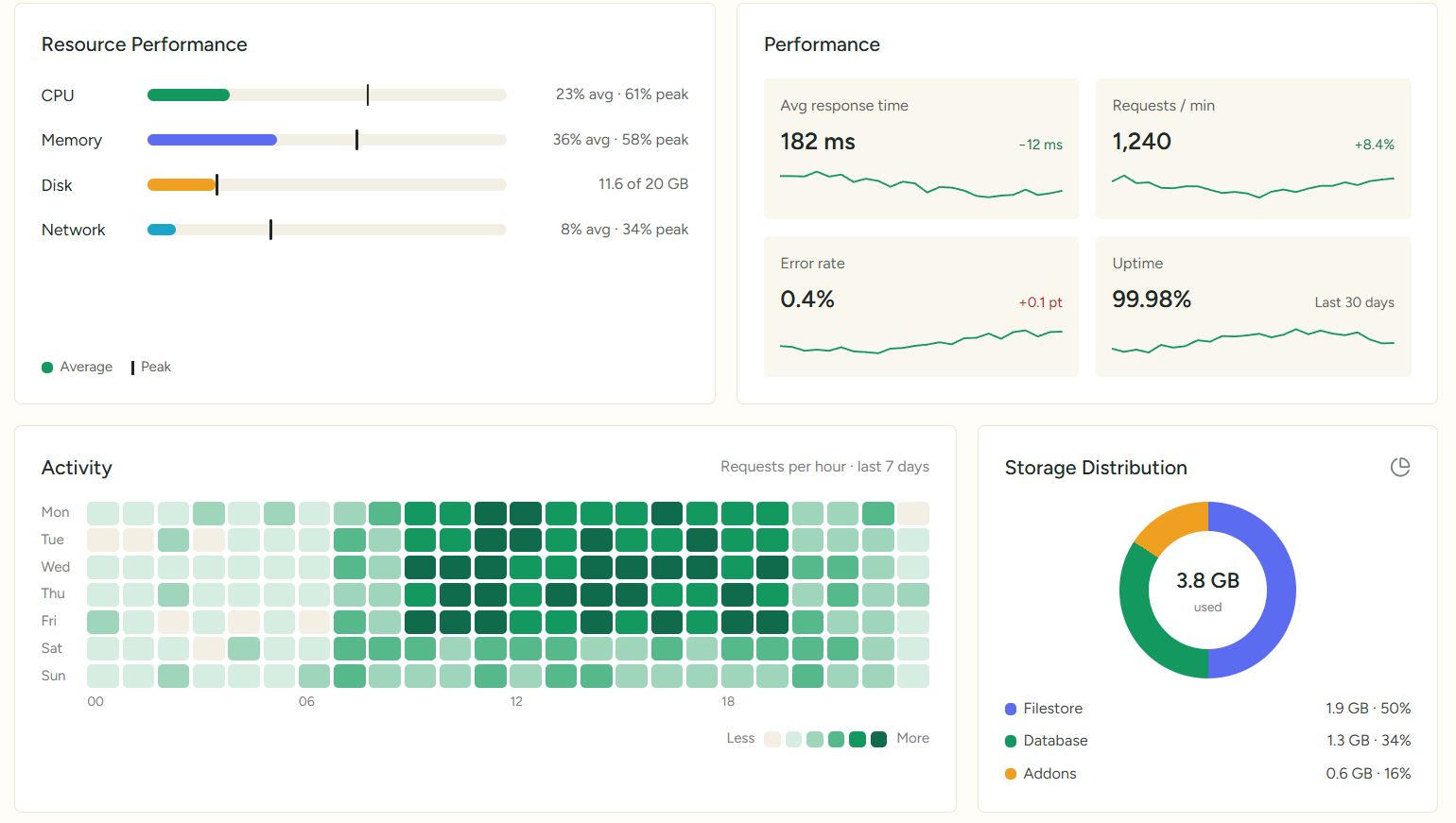Click the Database legend dot
This screenshot has width=1456, height=823.
1011,741
